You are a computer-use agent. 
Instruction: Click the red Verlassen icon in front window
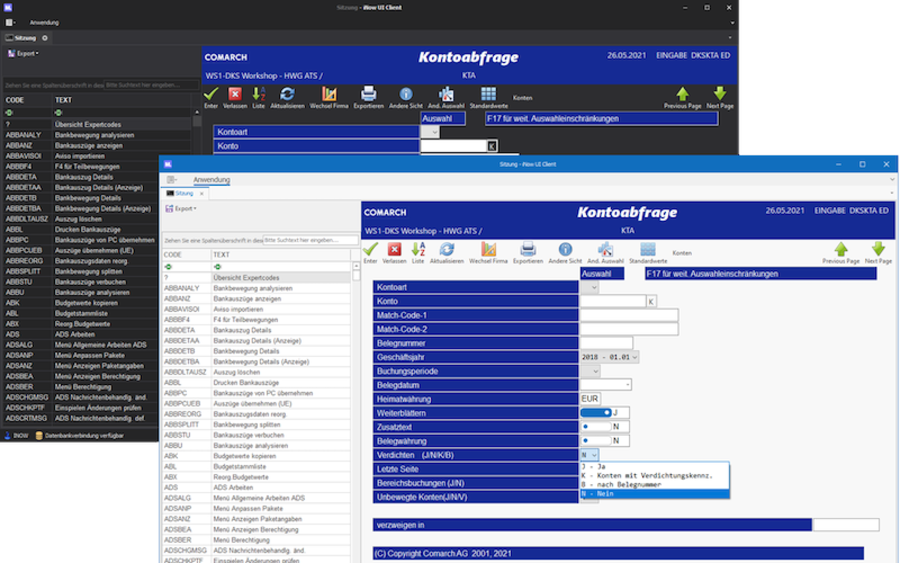click(394, 249)
